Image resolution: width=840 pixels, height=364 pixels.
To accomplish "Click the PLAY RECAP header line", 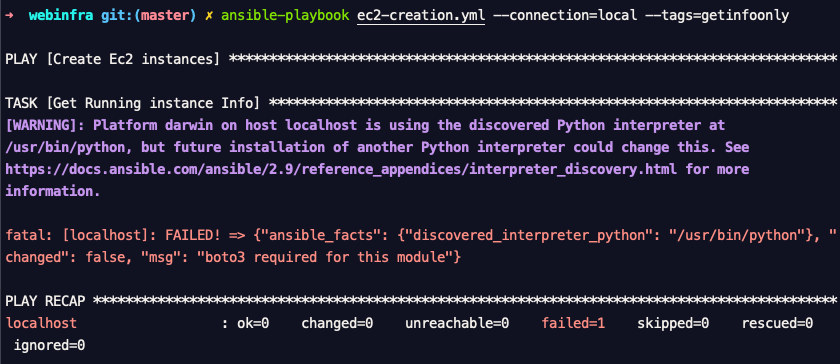I will pos(45,301).
